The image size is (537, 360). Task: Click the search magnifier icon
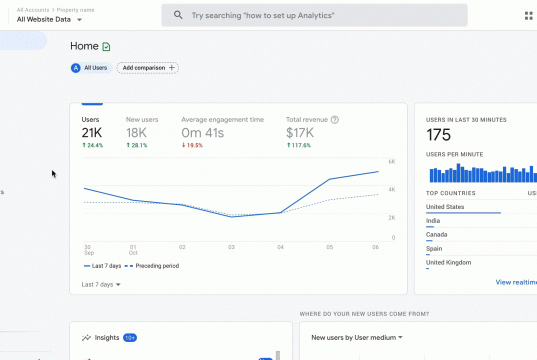pyautogui.click(x=178, y=15)
